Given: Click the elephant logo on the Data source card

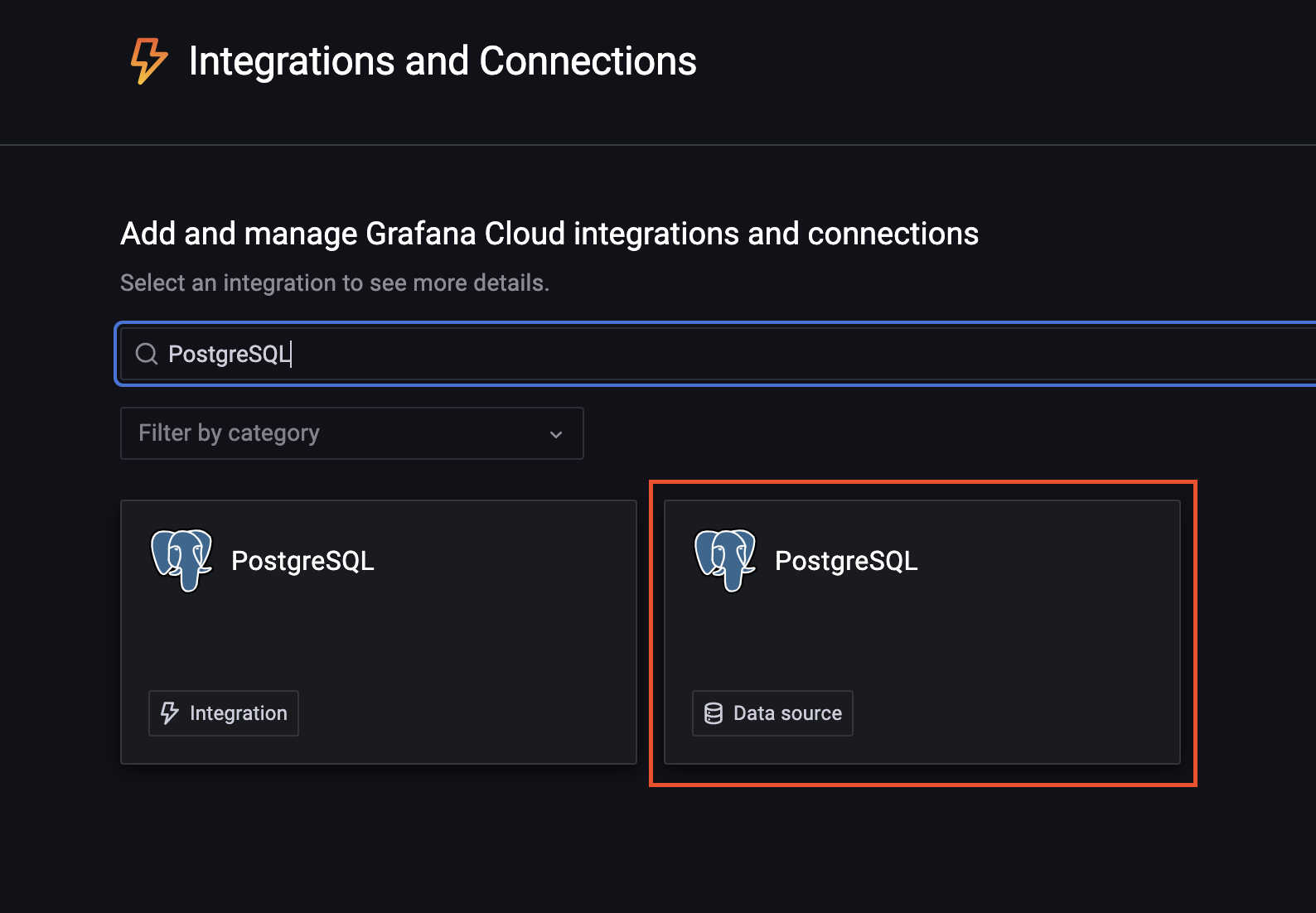Looking at the screenshot, I should 725,561.
